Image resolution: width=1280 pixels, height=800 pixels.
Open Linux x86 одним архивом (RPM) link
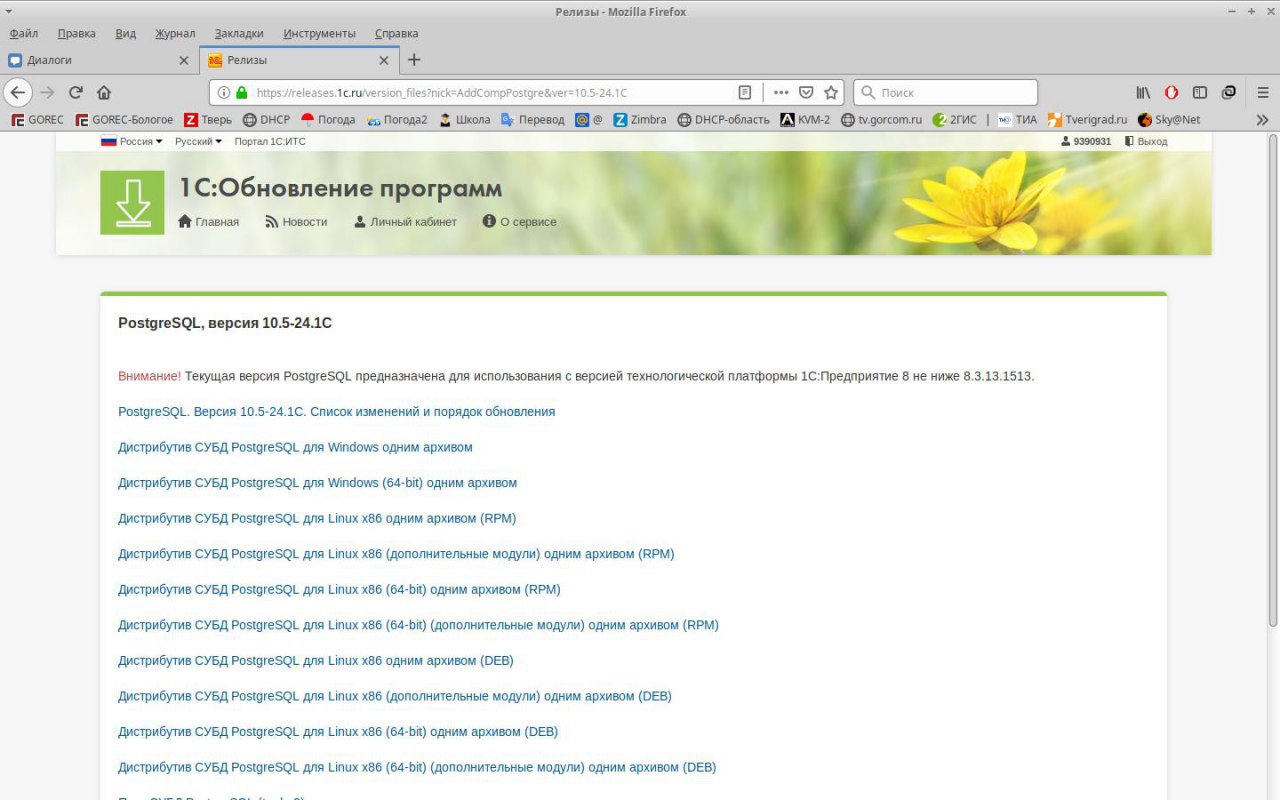[317, 518]
